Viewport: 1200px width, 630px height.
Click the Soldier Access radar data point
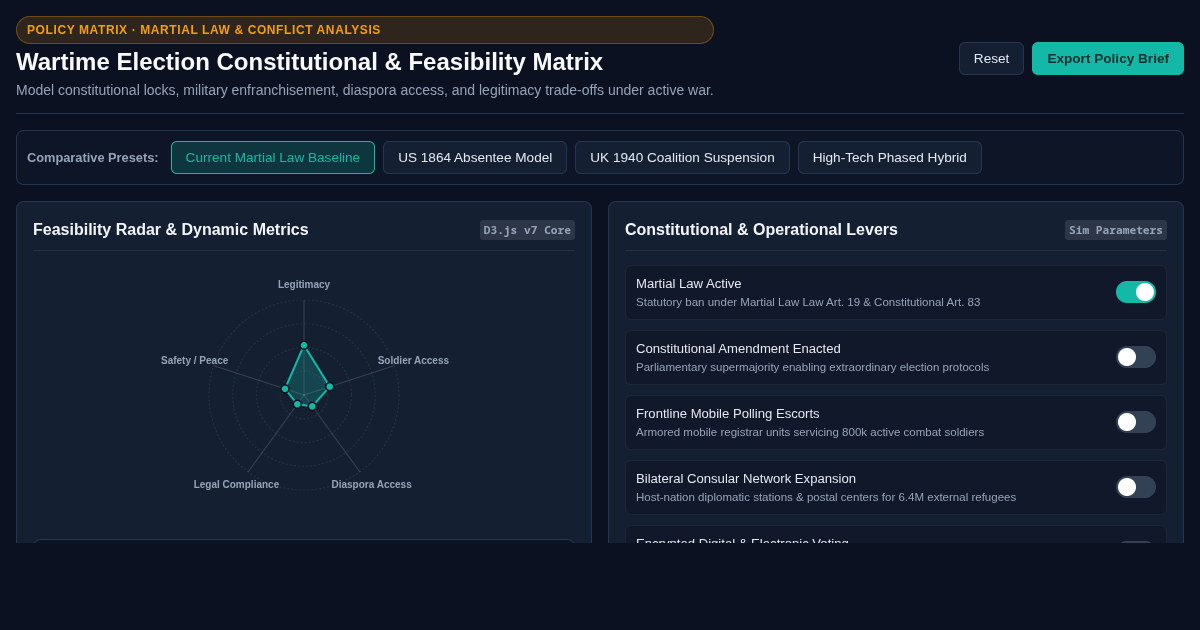[x=329, y=387]
